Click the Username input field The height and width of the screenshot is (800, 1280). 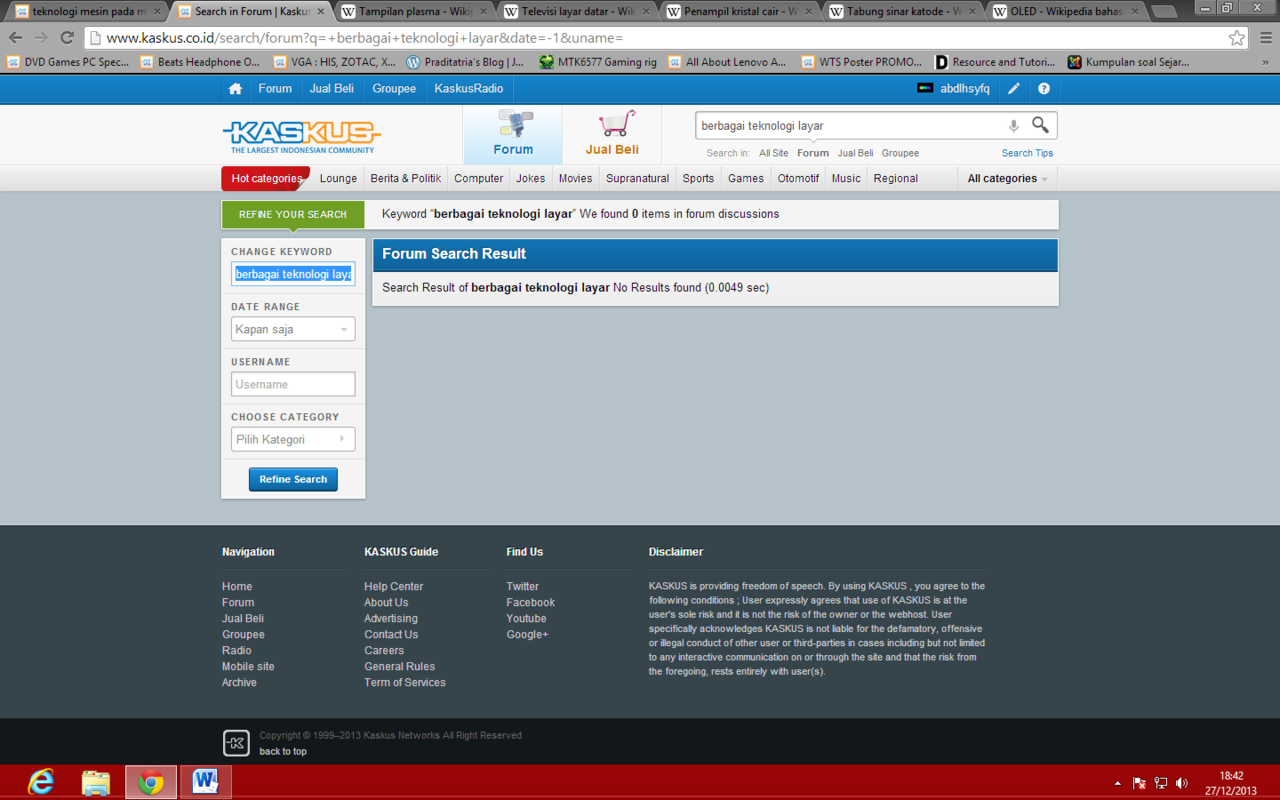tap(293, 384)
